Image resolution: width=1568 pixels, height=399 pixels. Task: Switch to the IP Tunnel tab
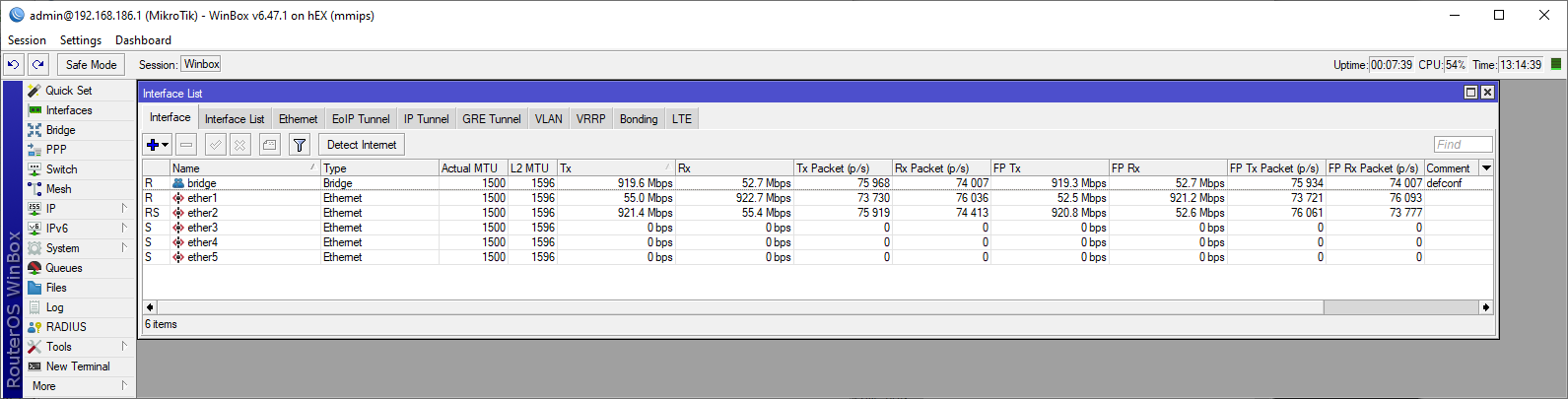click(427, 119)
